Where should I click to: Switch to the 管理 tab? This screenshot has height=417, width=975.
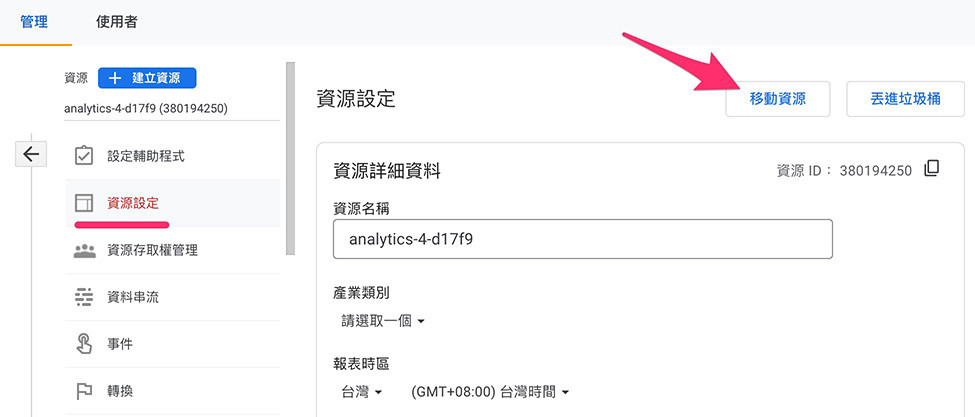34,21
